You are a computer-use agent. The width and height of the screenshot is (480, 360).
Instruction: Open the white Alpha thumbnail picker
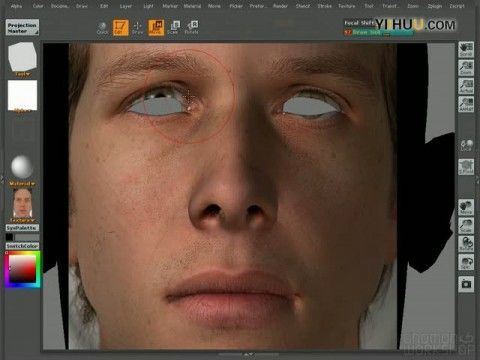click(22, 96)
